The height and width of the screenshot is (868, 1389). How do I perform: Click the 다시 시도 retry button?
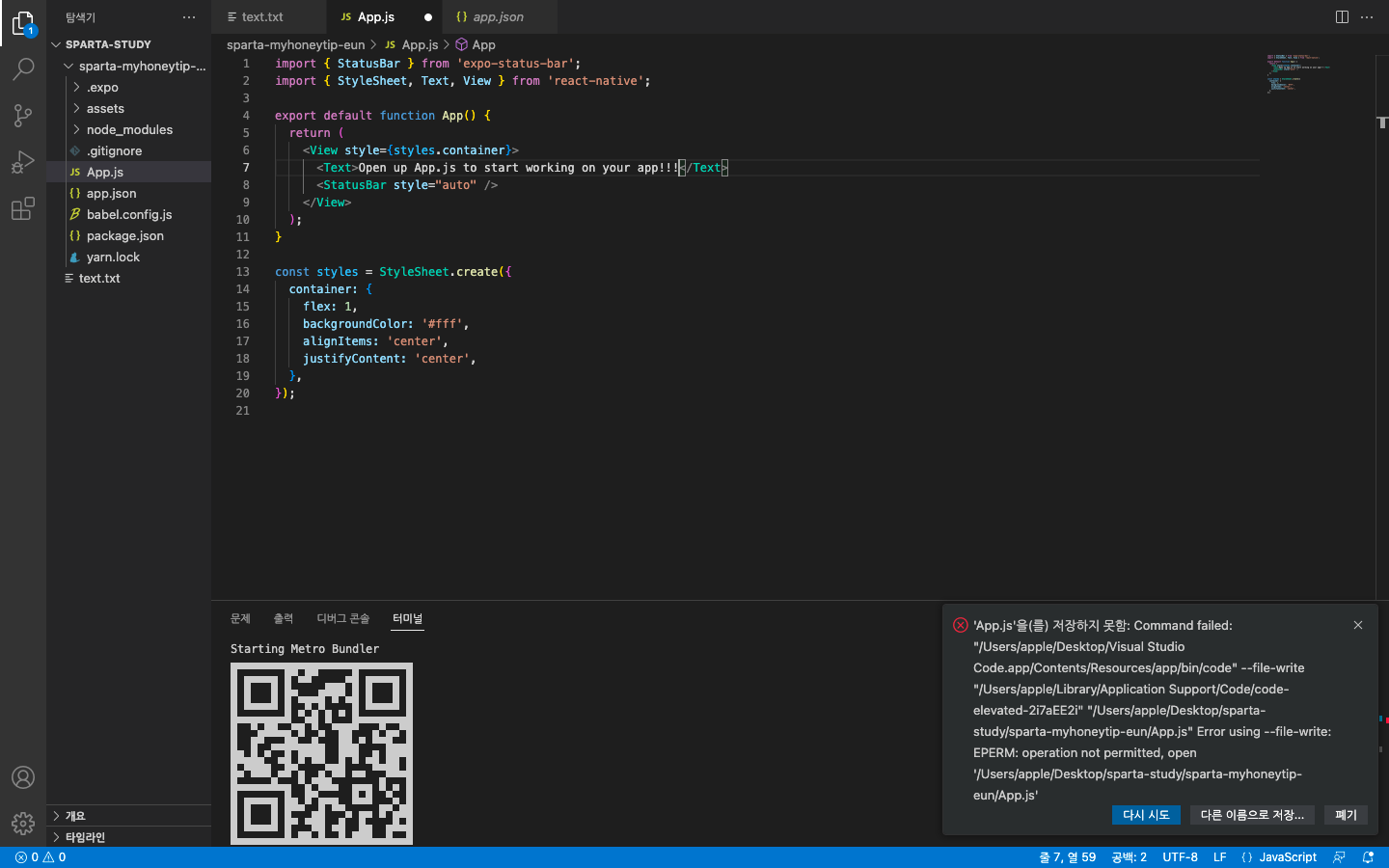tap(1146, 815)
